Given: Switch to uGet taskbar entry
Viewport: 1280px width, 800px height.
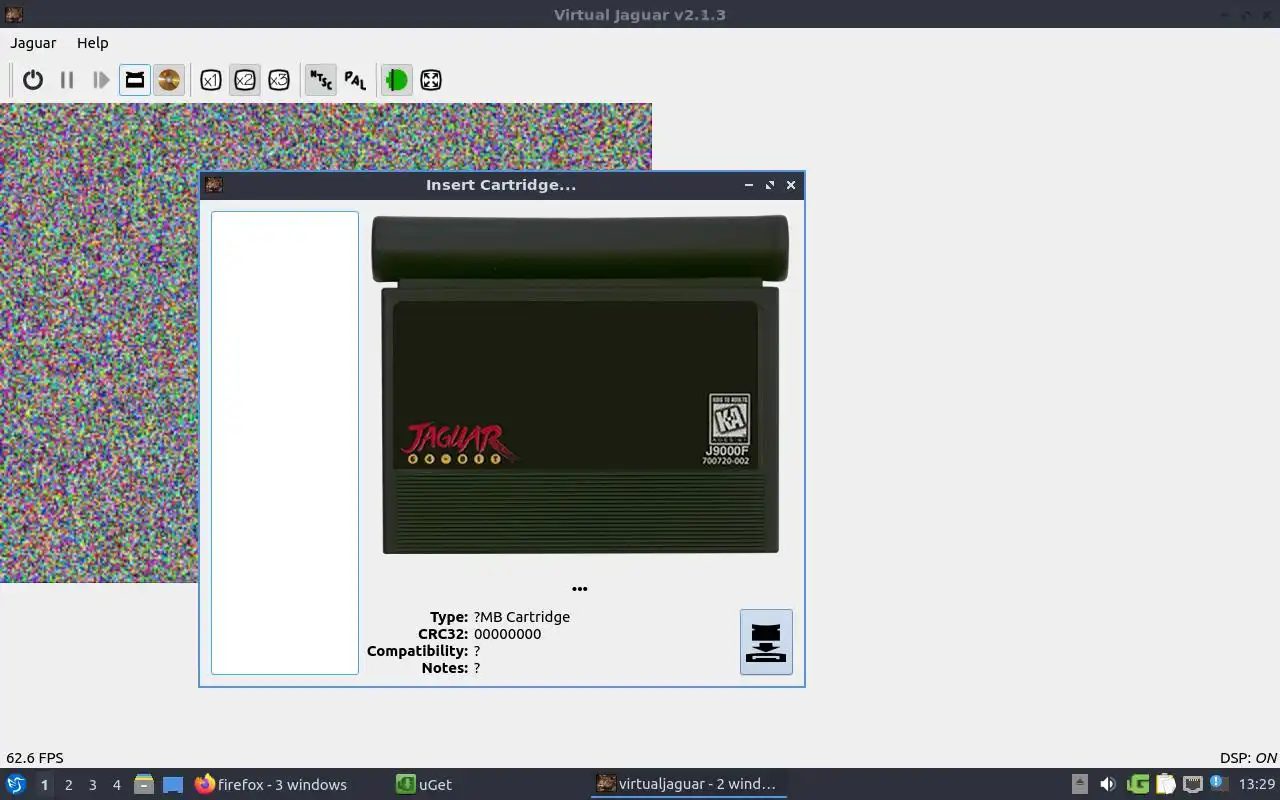Looking at the screenshot, I should coord(424,785).
